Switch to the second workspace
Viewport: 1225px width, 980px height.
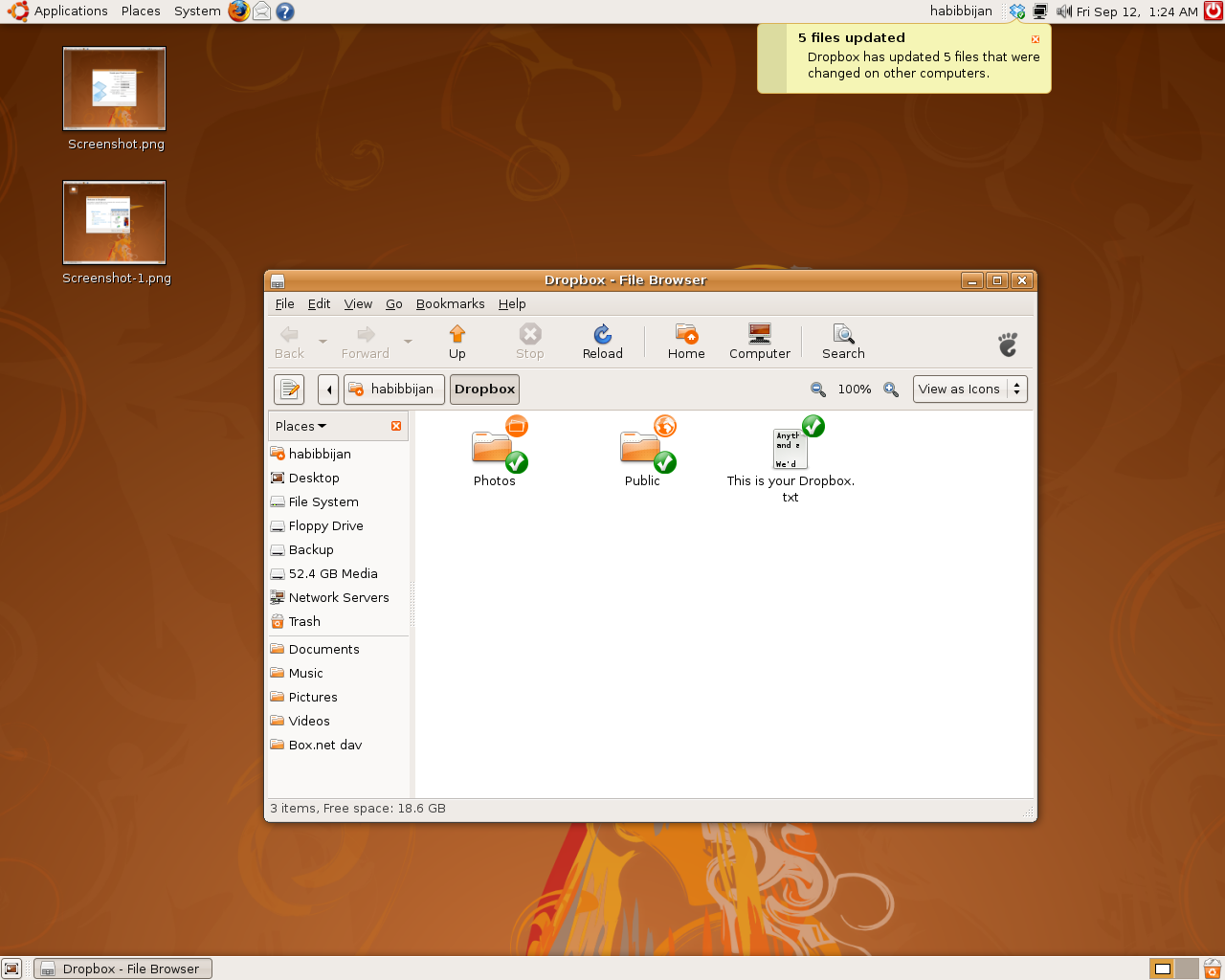1186,969
